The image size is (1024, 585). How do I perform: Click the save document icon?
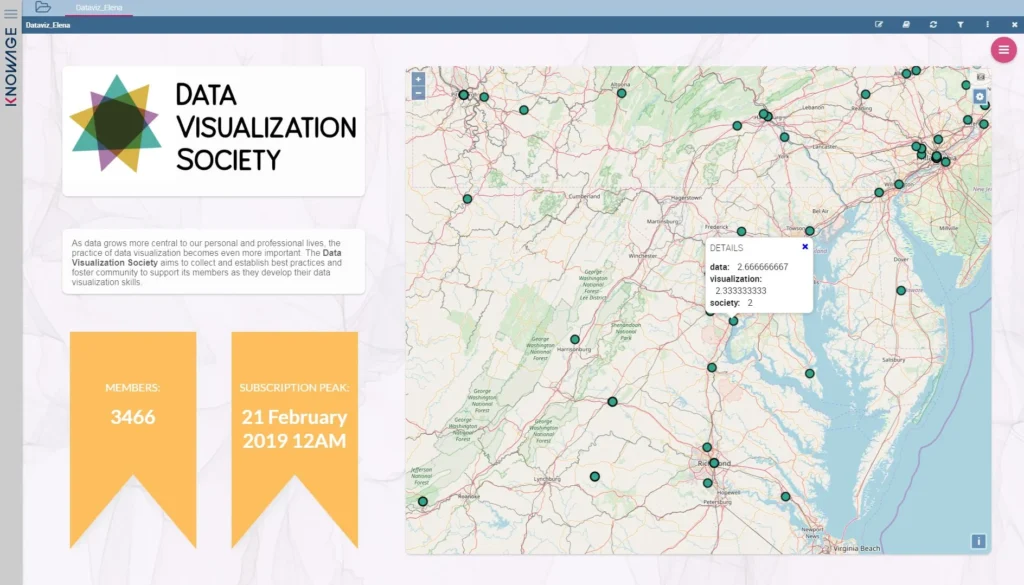(x=906, y=24)
